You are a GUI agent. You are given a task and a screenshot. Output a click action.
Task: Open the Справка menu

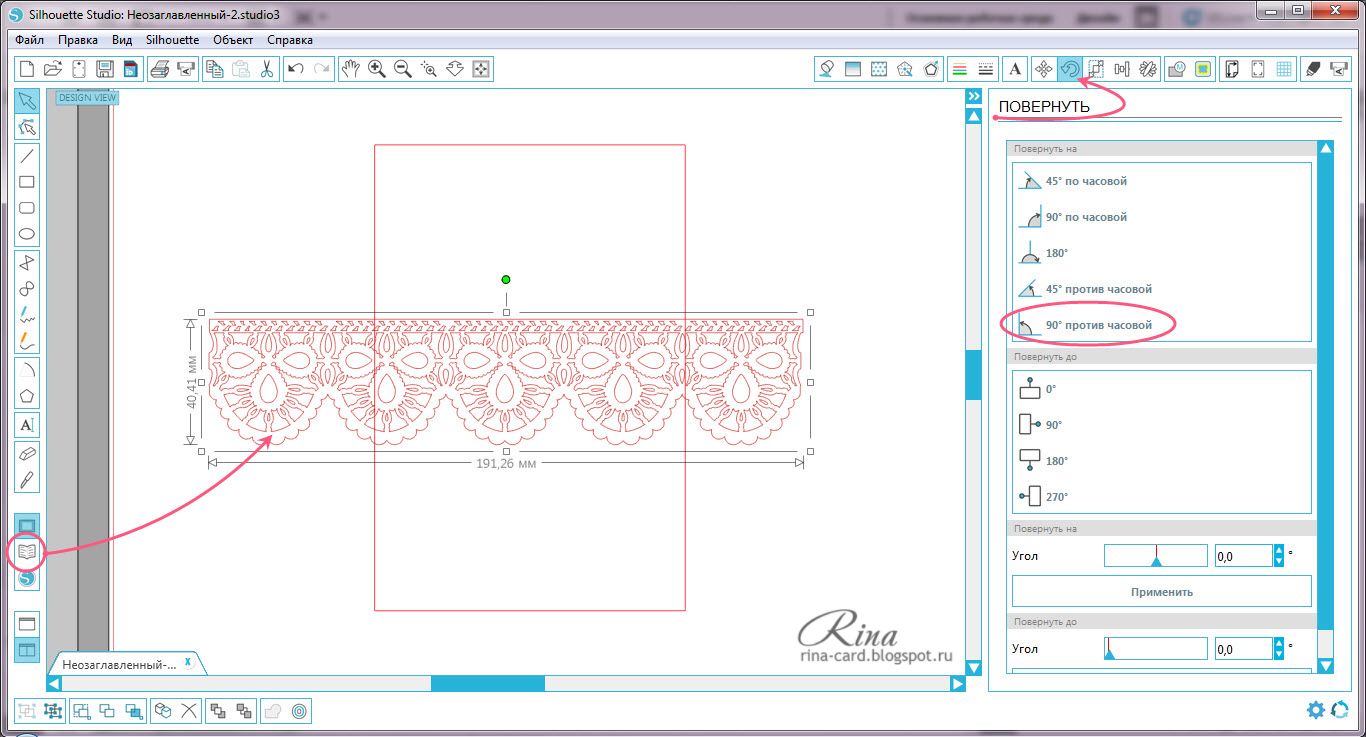coord(290,40)
